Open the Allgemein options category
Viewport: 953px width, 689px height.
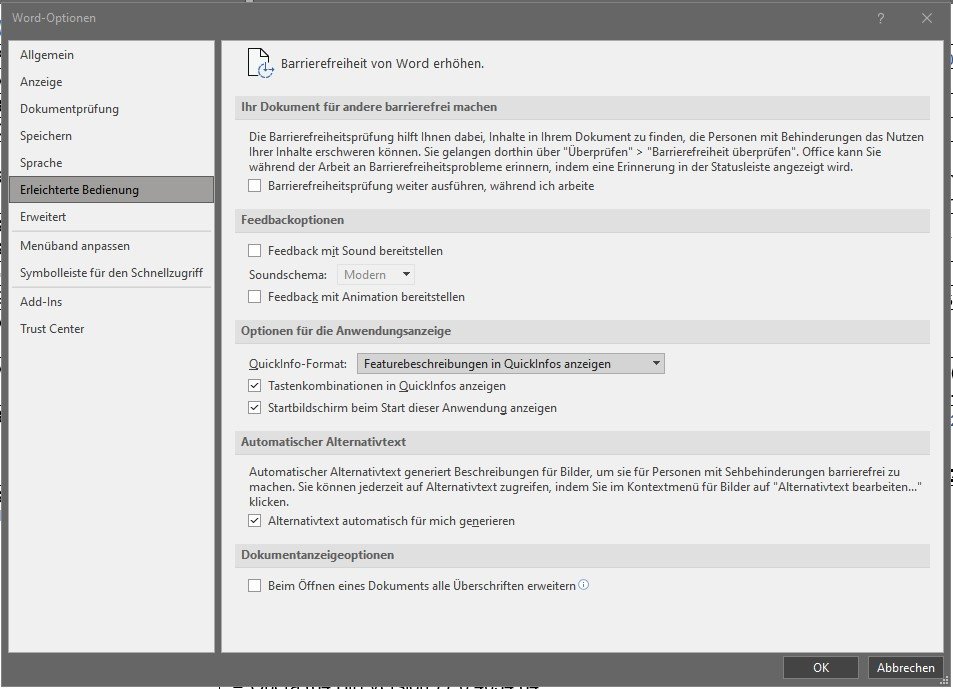111,55
